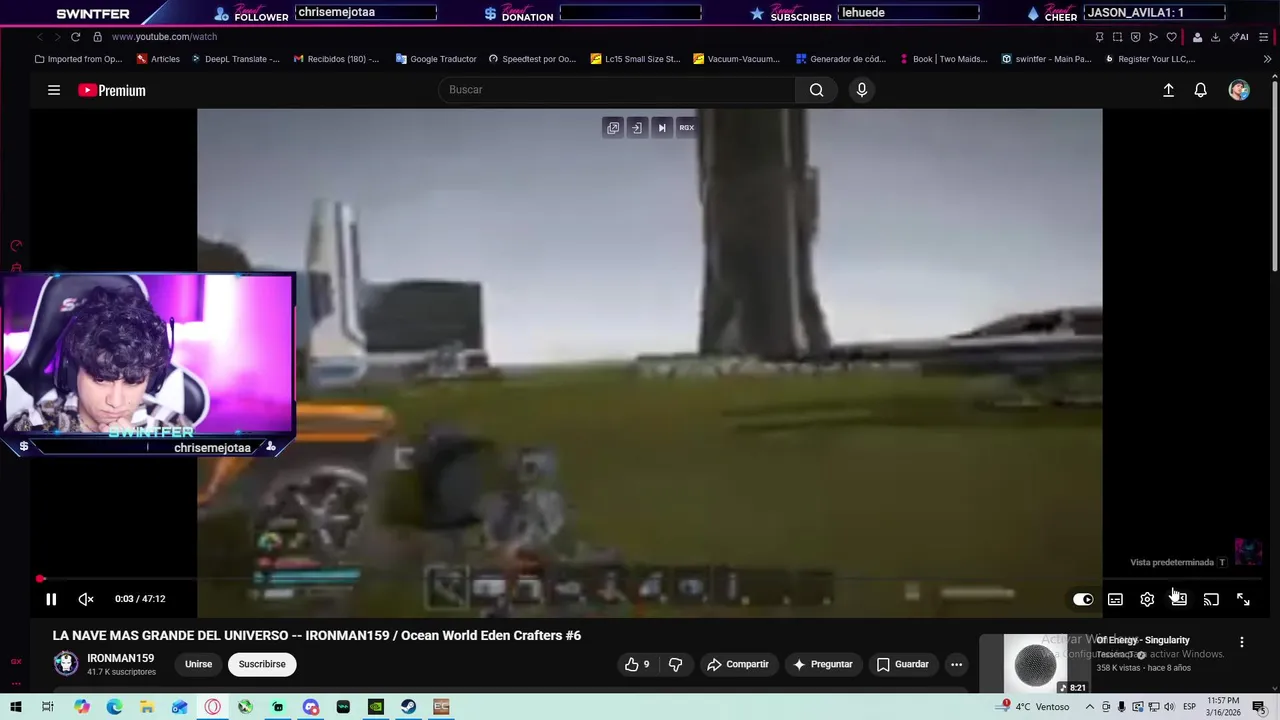Open the YouTube hamburger guide menu

pos(54,90)
